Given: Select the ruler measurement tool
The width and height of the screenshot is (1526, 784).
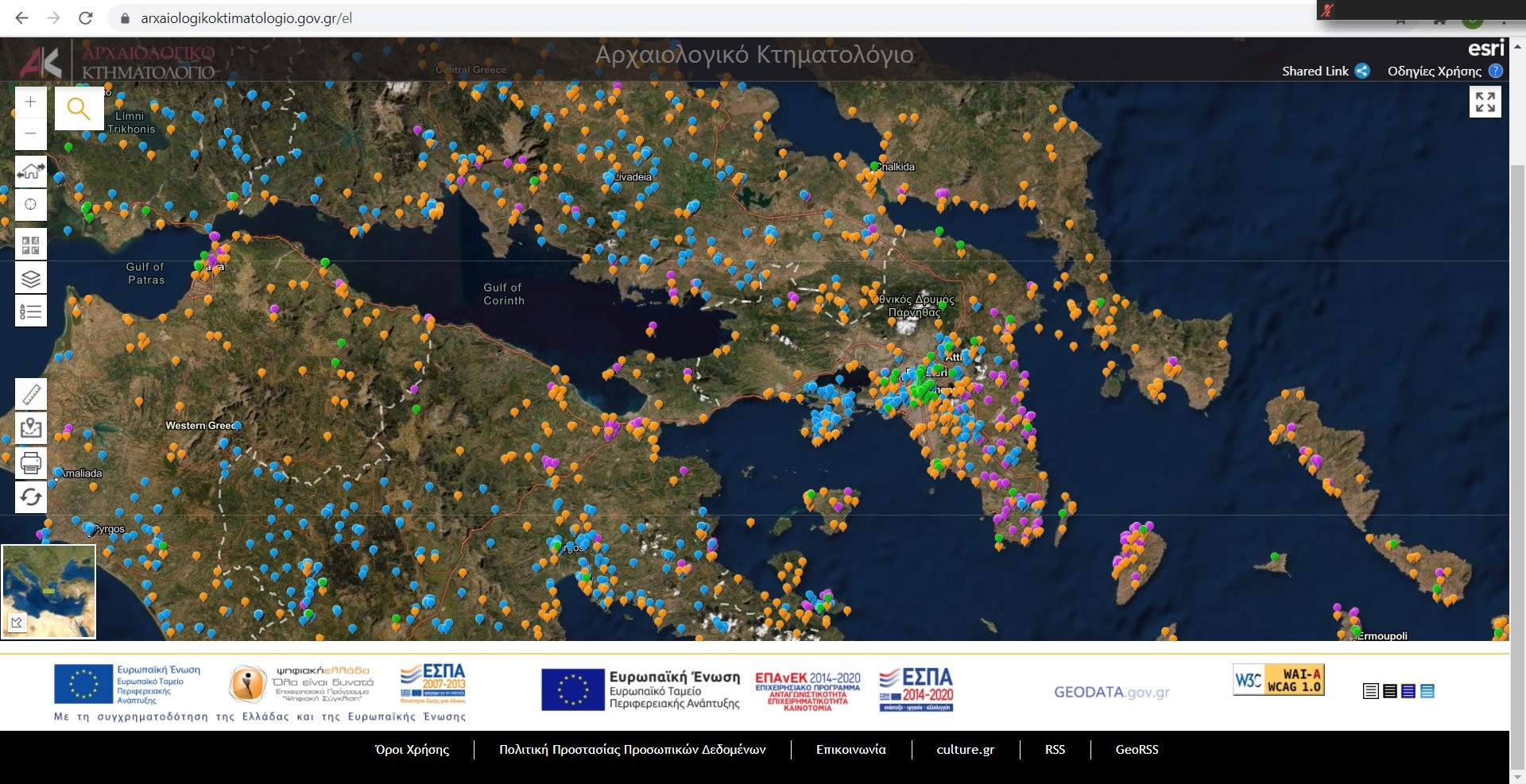Looking at the screenshot, I should (30, 394).
